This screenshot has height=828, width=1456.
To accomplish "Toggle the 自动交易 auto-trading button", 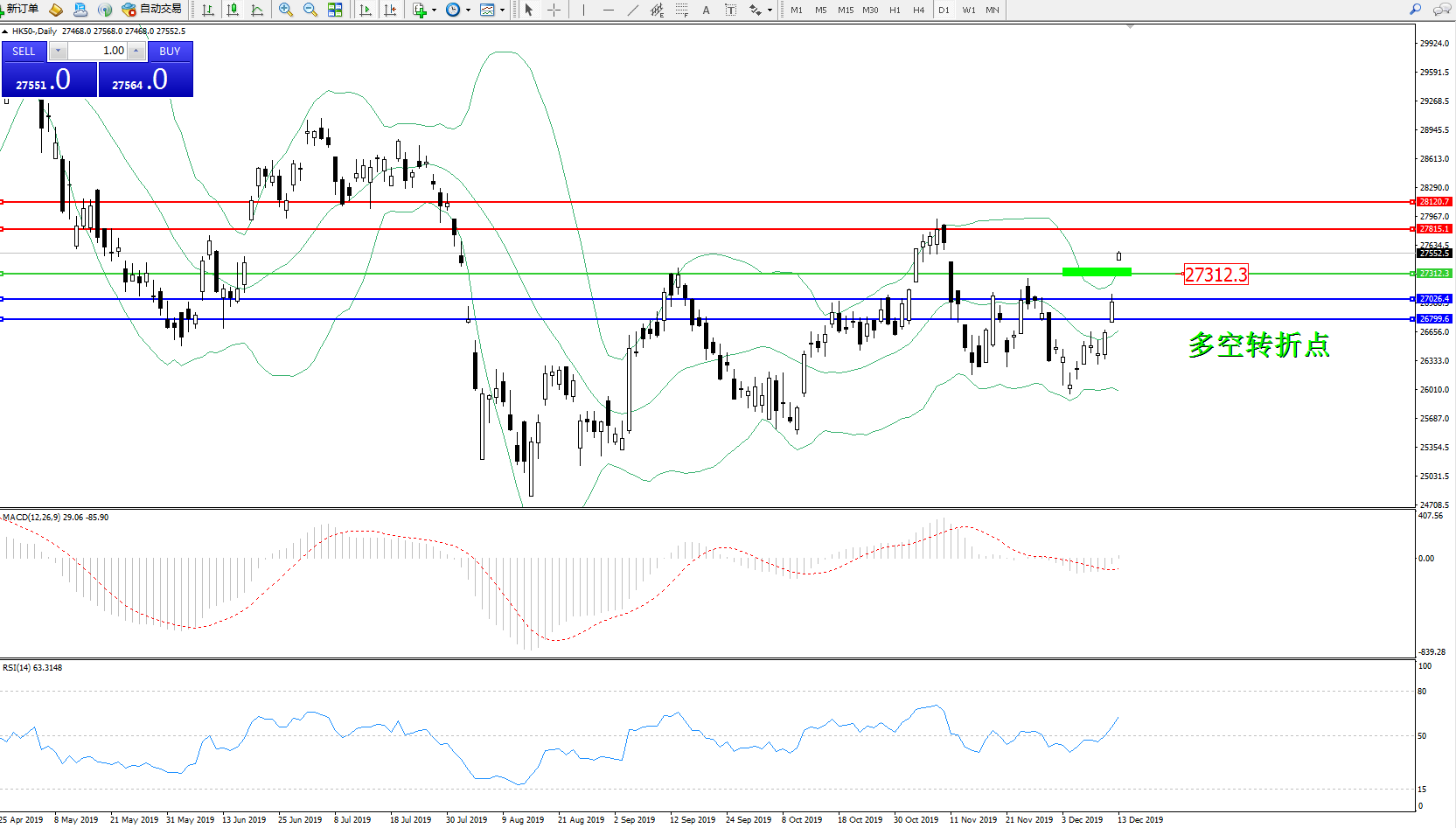I will pos(152,10).
